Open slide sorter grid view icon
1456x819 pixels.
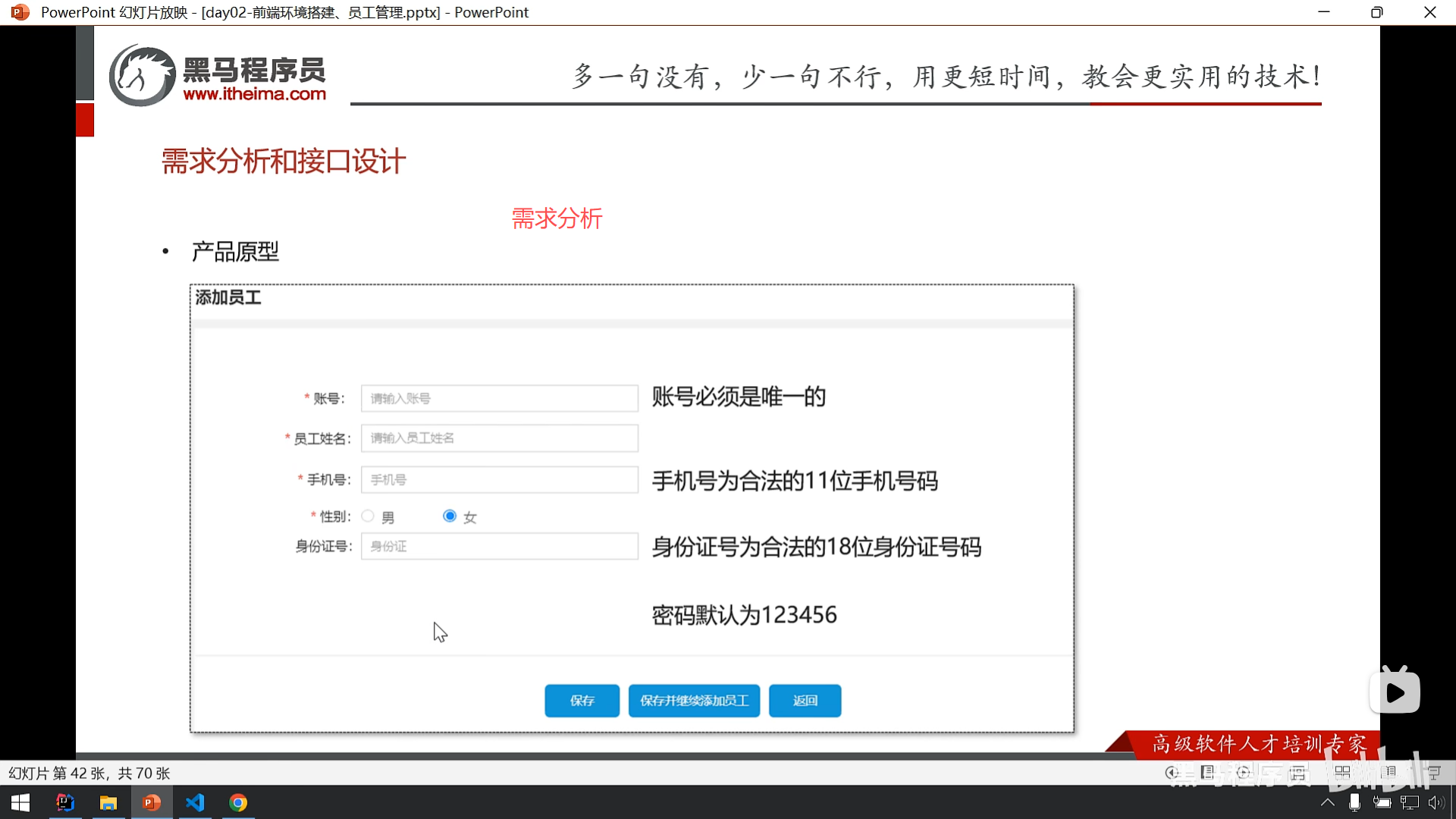pyautogui.click(x=1342, y=773)
